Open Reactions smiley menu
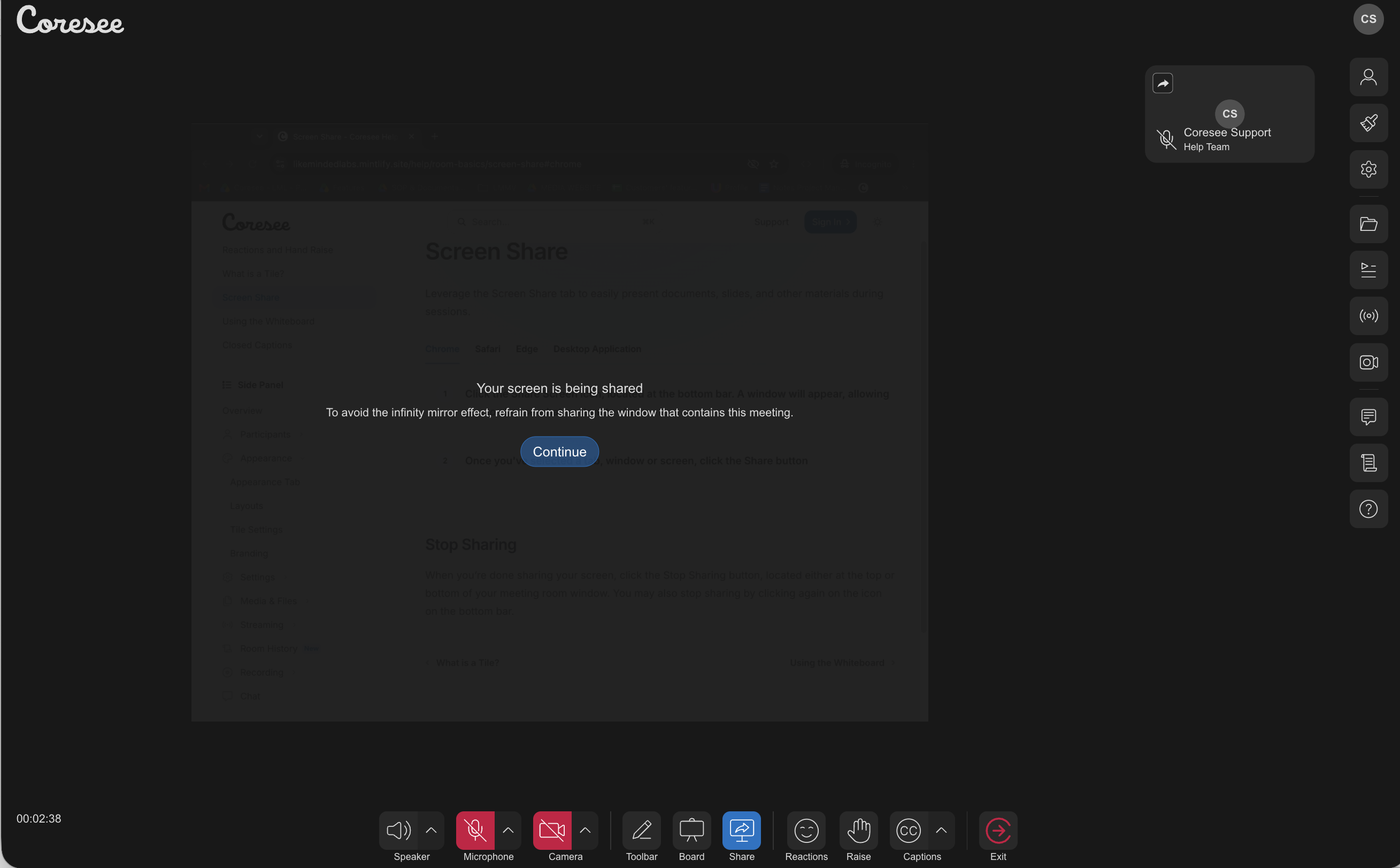Screen dimensions: 1400x868 coord(806,830)
